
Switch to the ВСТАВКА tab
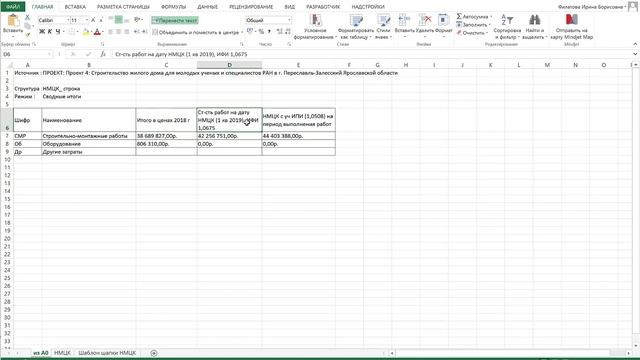[75, 7]
